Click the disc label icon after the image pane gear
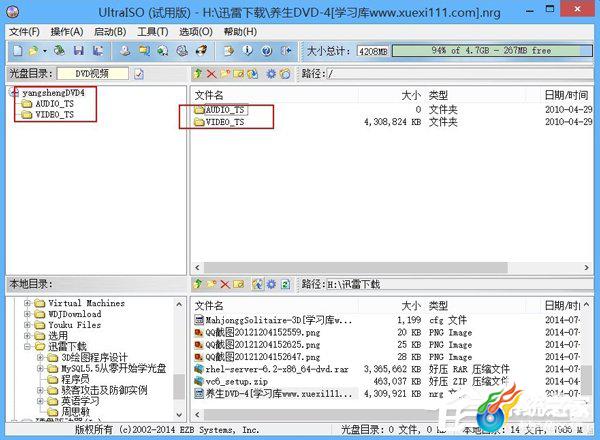This screenshot has height=440, width=600. coord(285,73)
